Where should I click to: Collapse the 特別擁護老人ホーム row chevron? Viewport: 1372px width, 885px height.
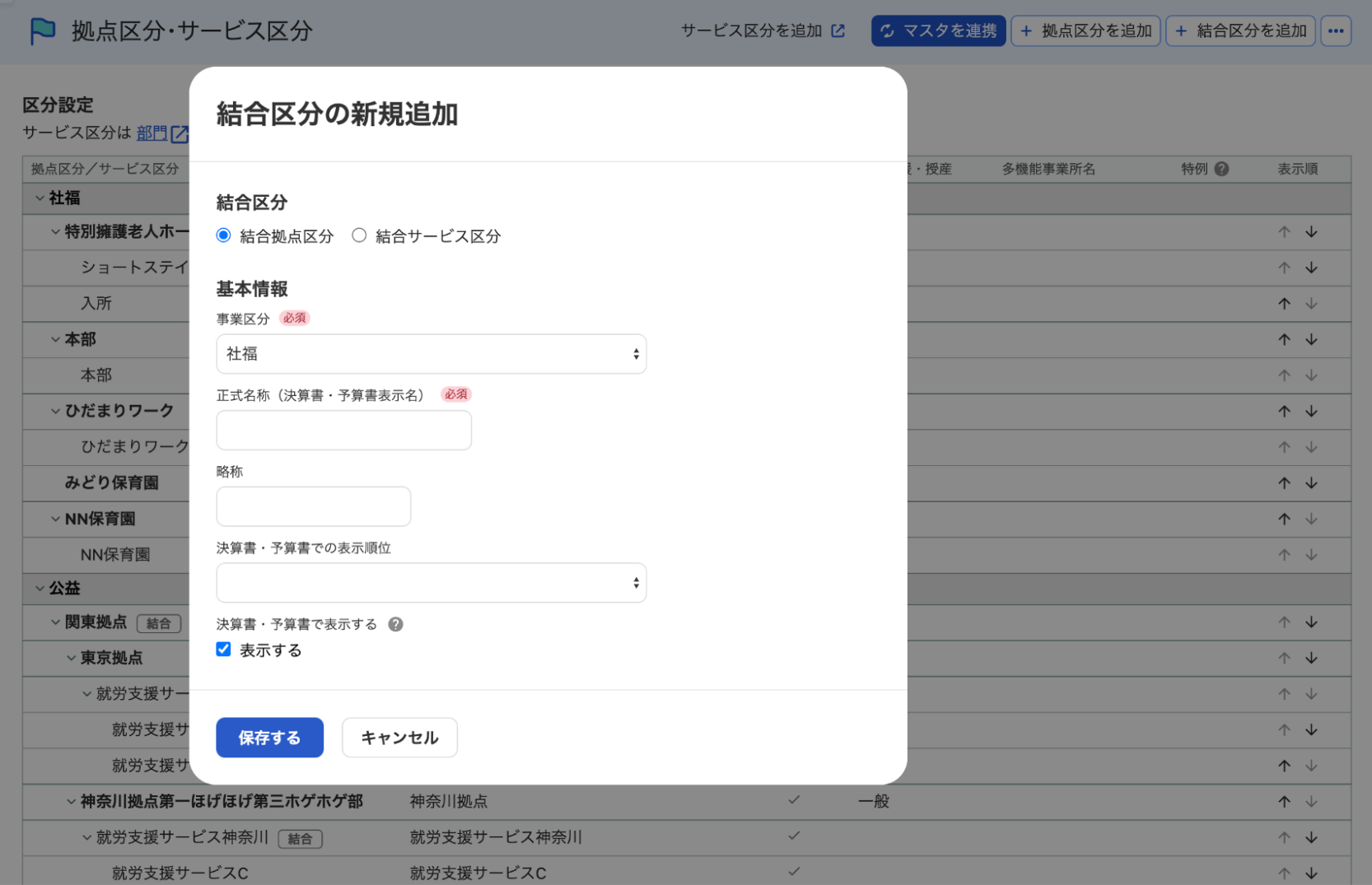pyautogui.click(x=55, y=232)
